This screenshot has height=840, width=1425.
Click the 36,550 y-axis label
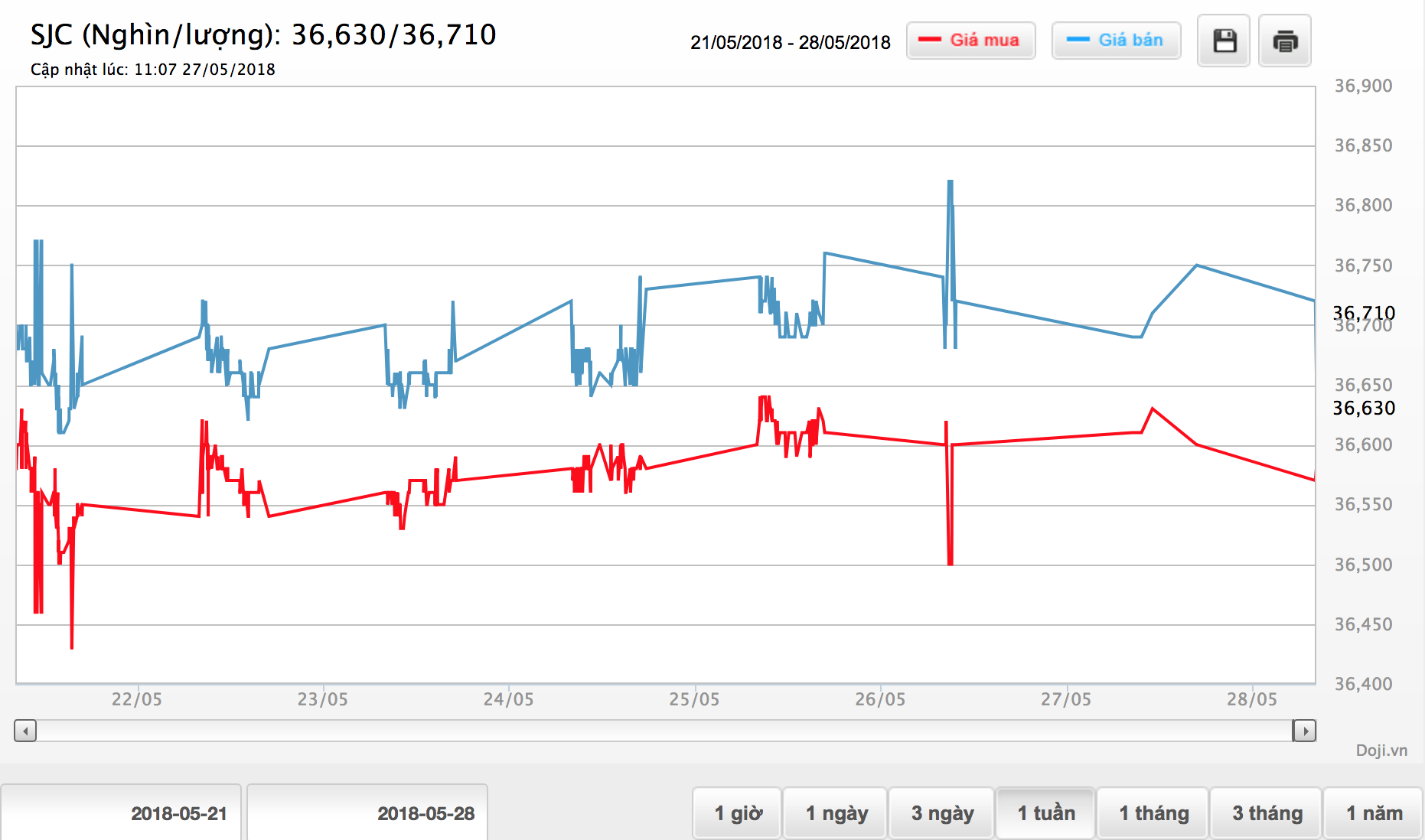pyautogui.click(x=1364, y=504)
